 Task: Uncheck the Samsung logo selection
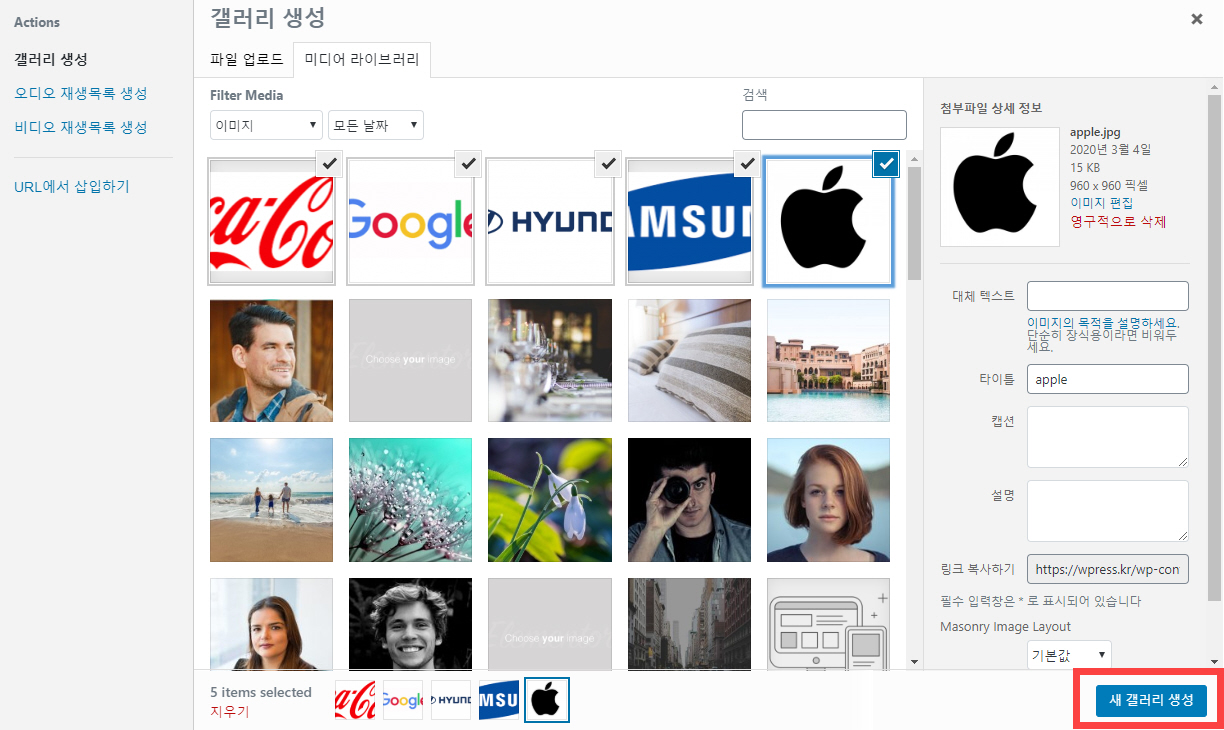point(746,164)
